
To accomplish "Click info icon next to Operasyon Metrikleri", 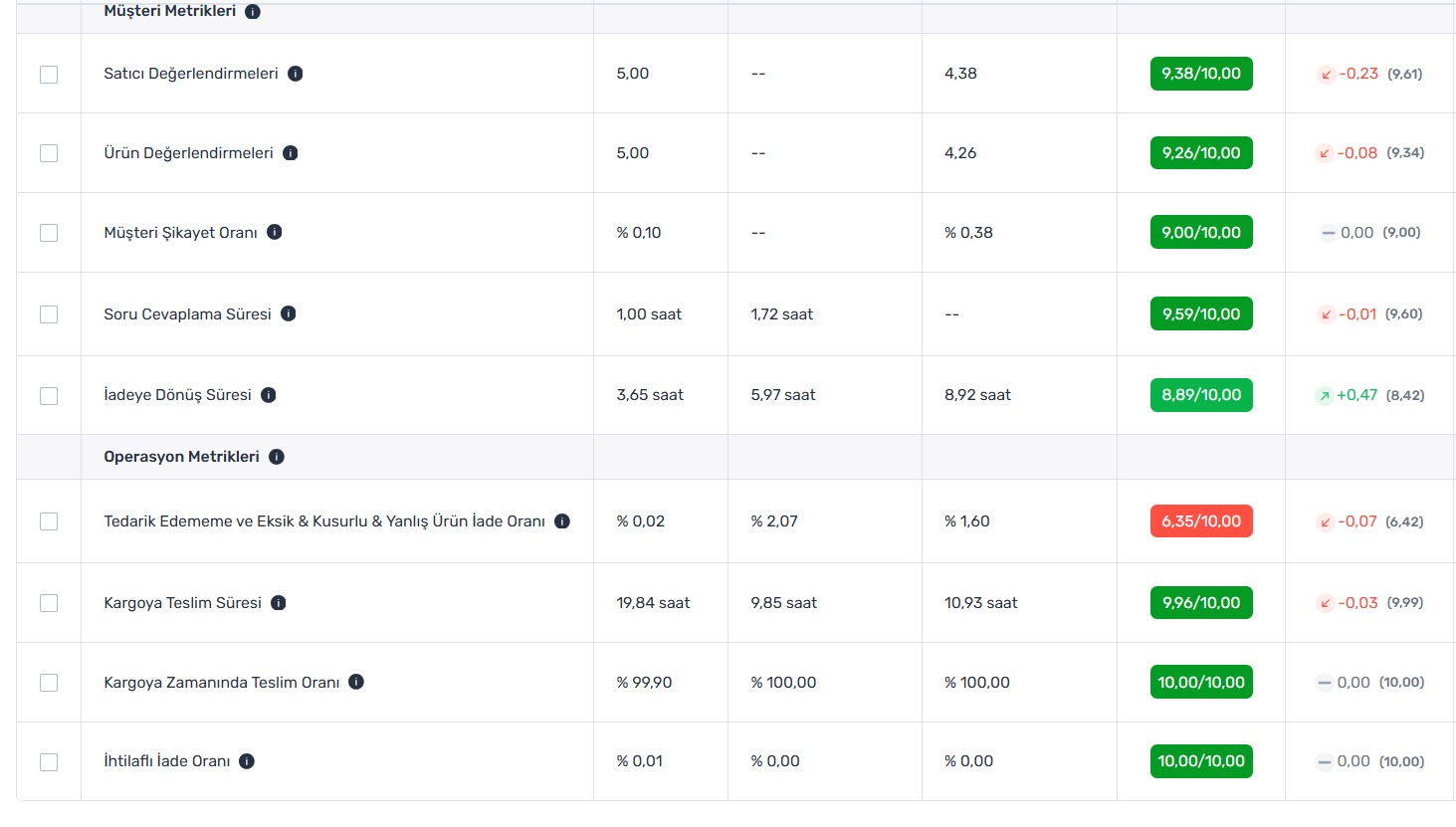I will [277, 457].
